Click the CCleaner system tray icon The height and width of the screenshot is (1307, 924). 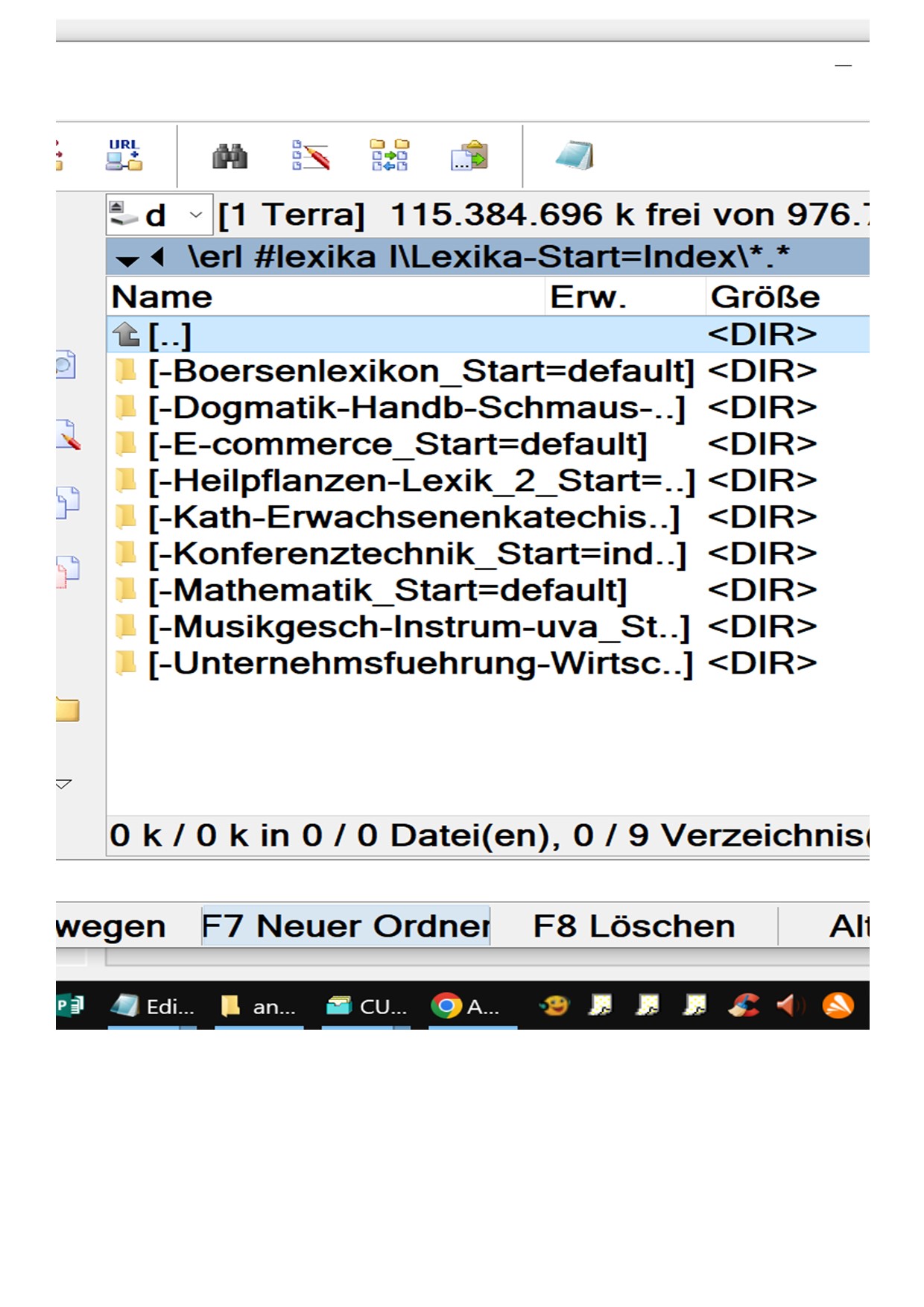(743, 1006)
